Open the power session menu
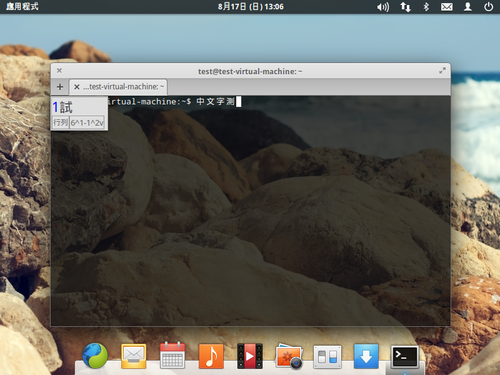The height and width of the screenshot is (375, 500). (488, 7)
